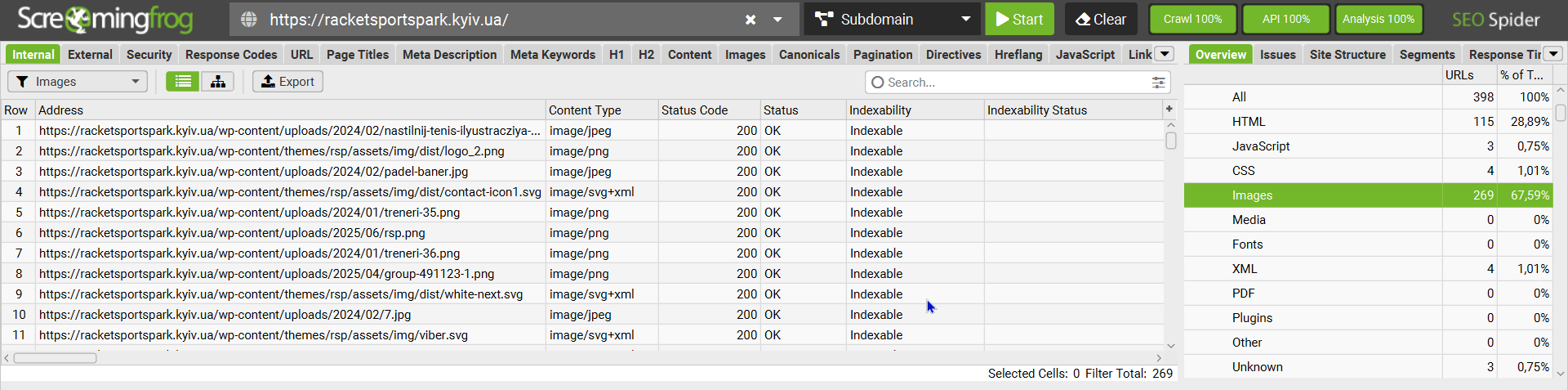Export the current table data
The width and height of the screenshot is (1568, 390).
(x=287, y=82)
